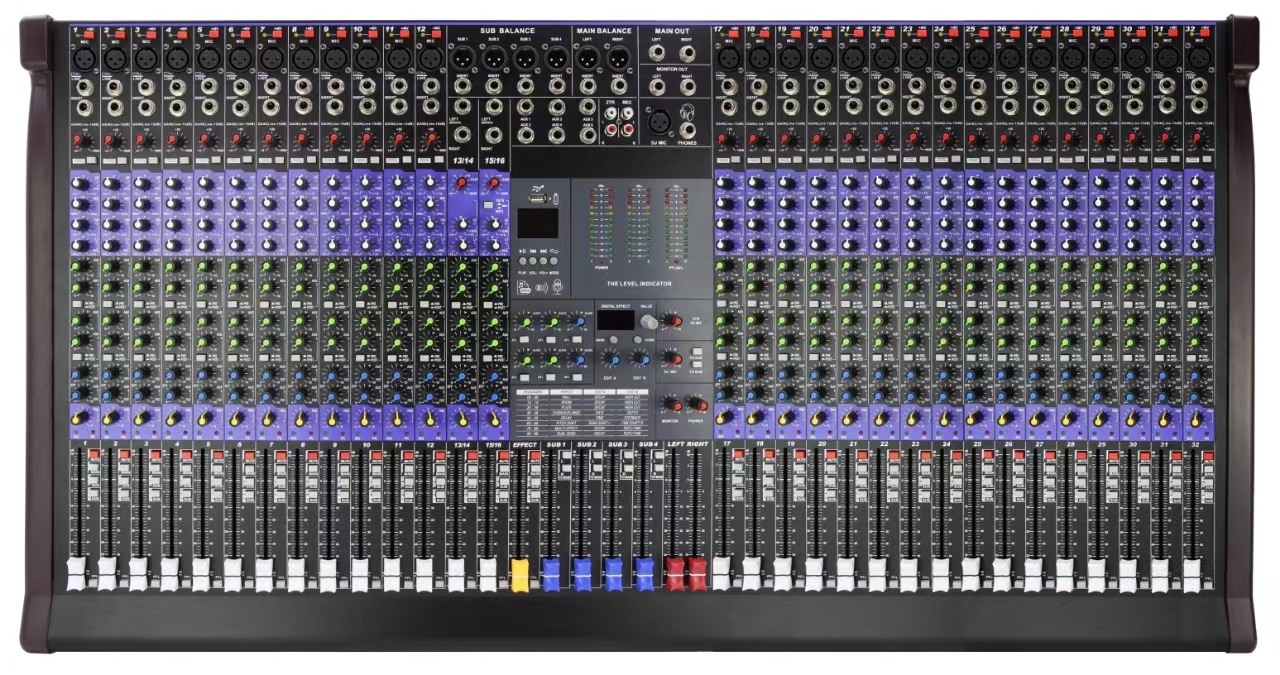Click the red LEFT main fader cap
Screen dimensions: 1280x675
[x=675, y=571]
